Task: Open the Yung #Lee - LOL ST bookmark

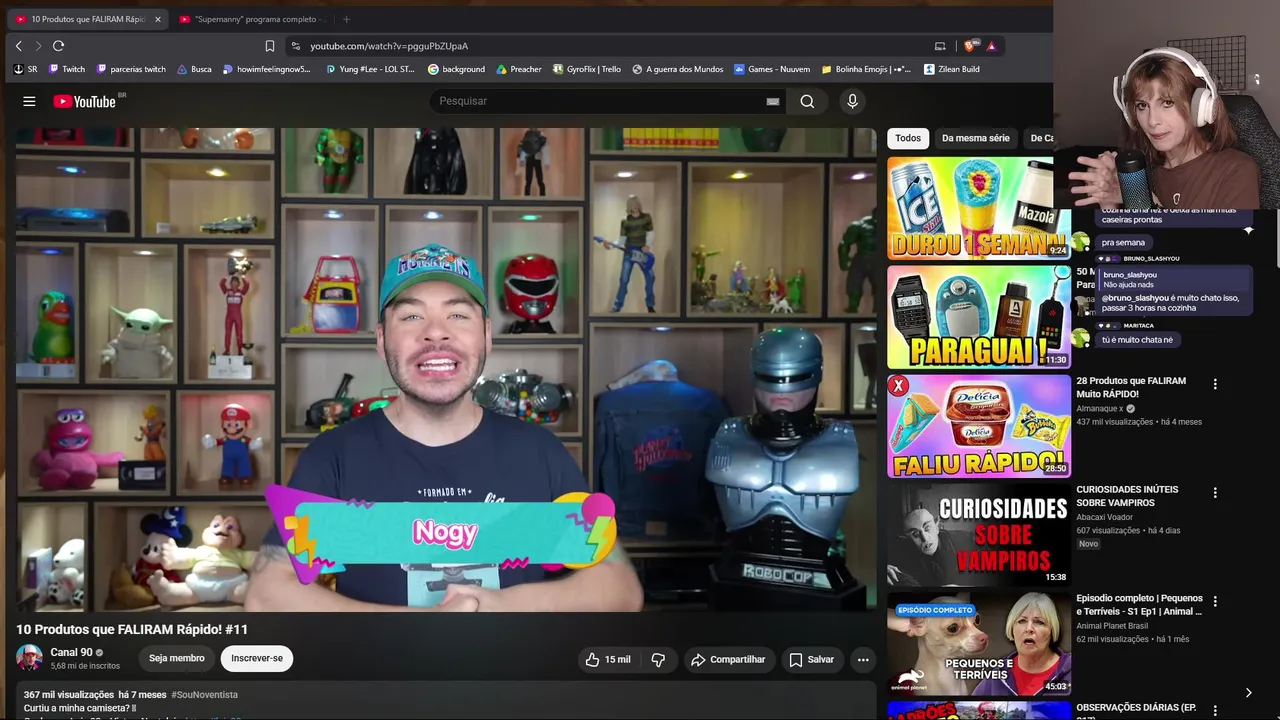Action: point(370,69)
